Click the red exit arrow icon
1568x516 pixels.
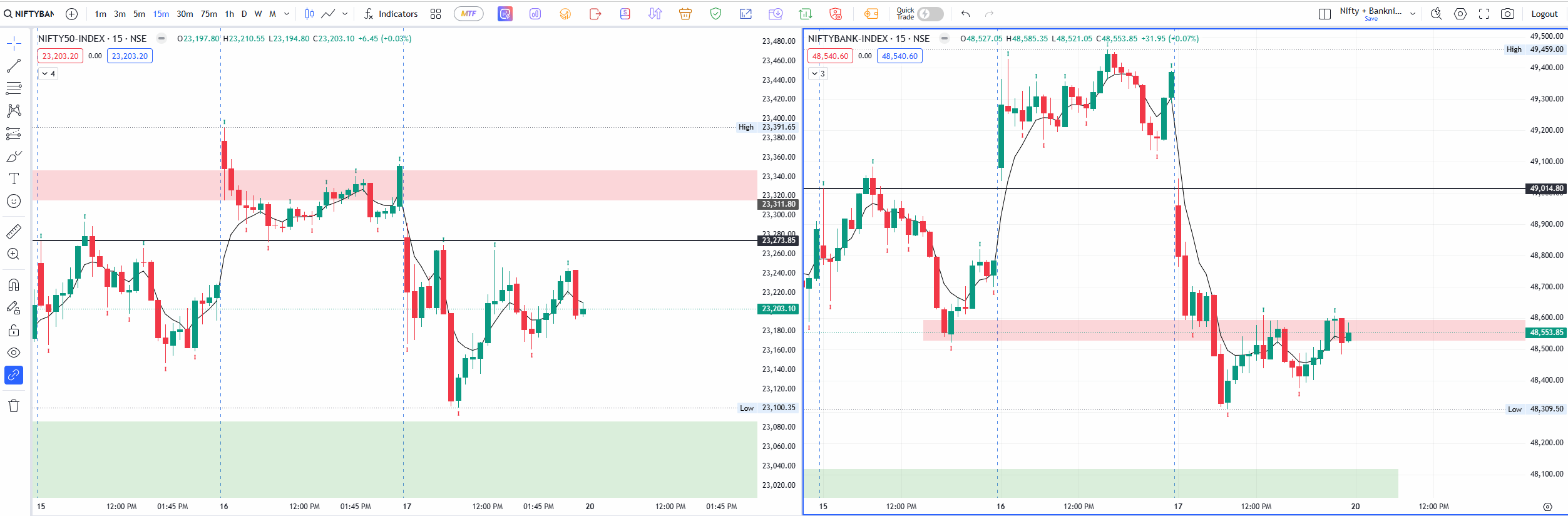click(x=595, y=14)
